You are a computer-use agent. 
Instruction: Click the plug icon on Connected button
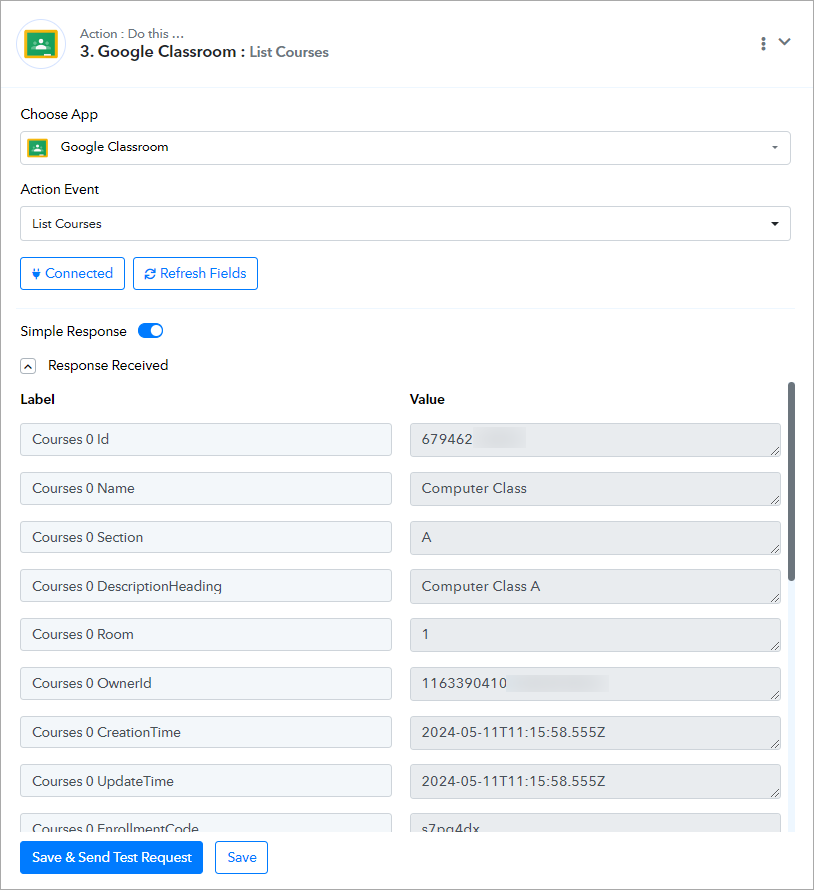[36, 274]
